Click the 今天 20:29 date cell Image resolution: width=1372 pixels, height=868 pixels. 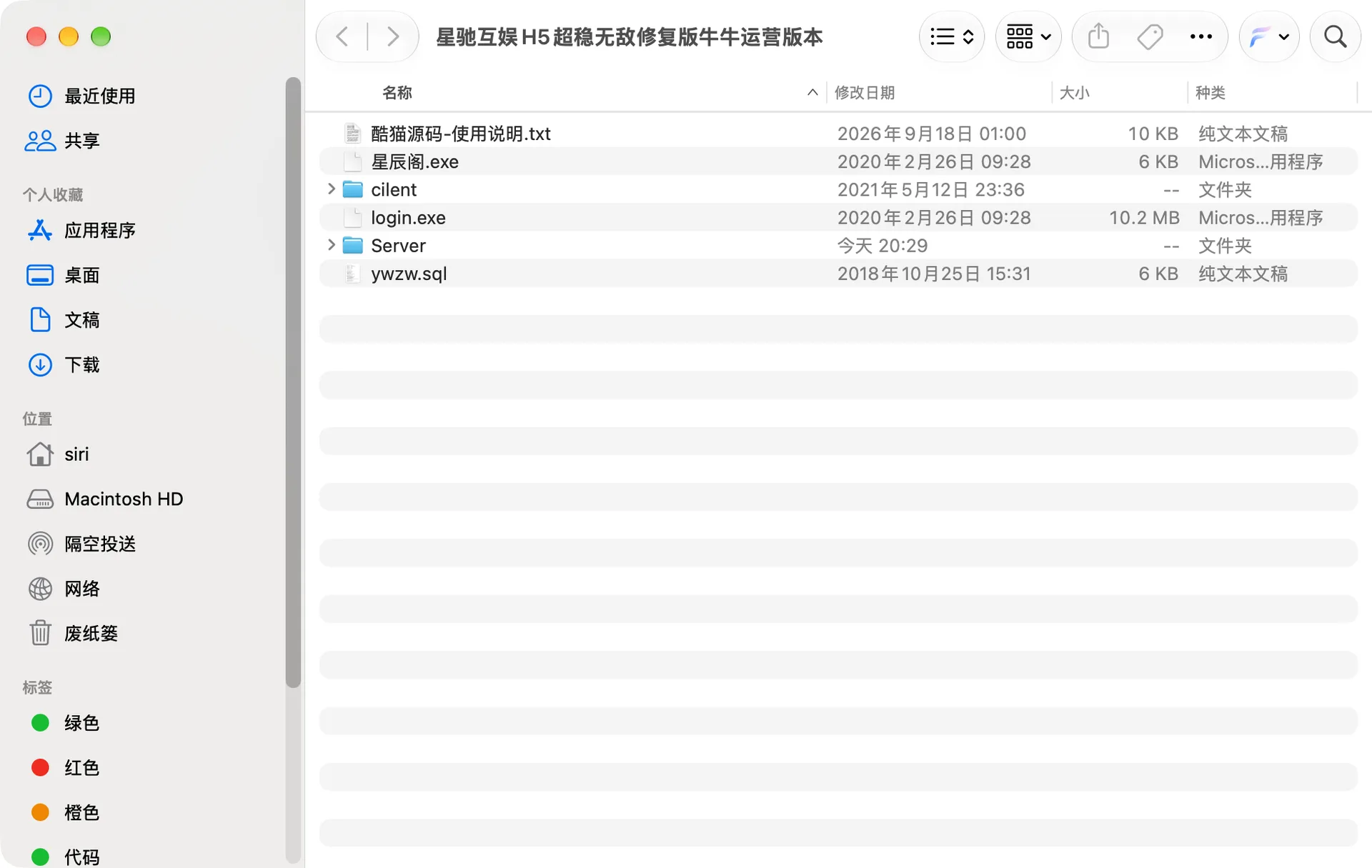883,245
